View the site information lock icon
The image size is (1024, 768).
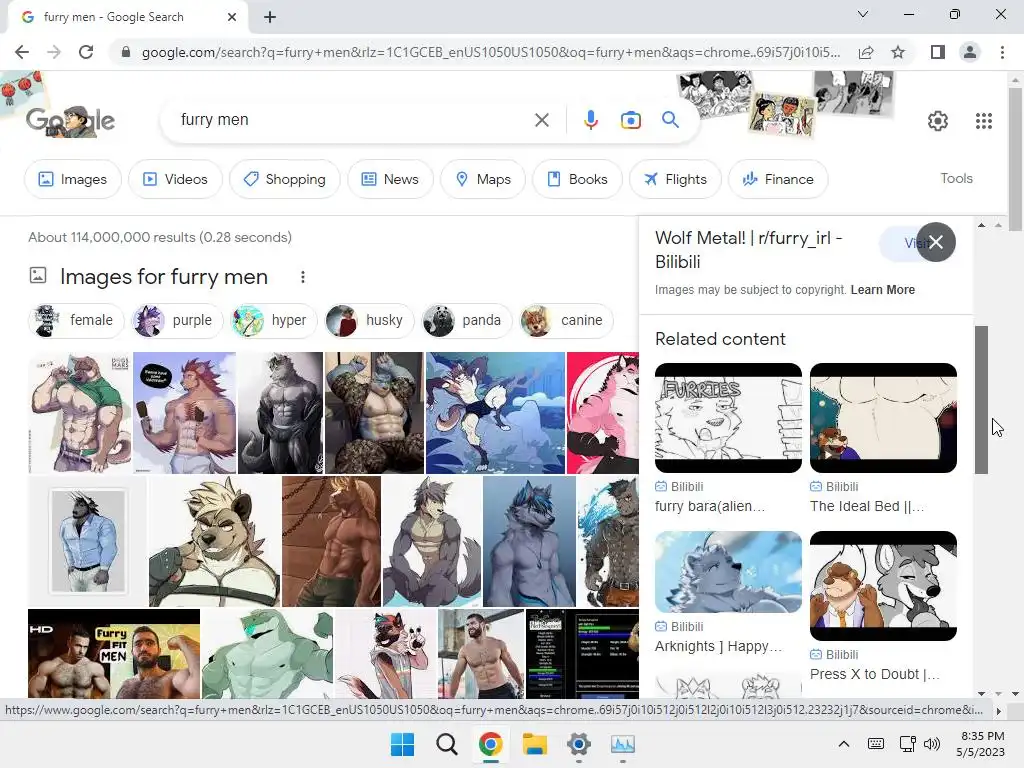[x=126, y=52]
